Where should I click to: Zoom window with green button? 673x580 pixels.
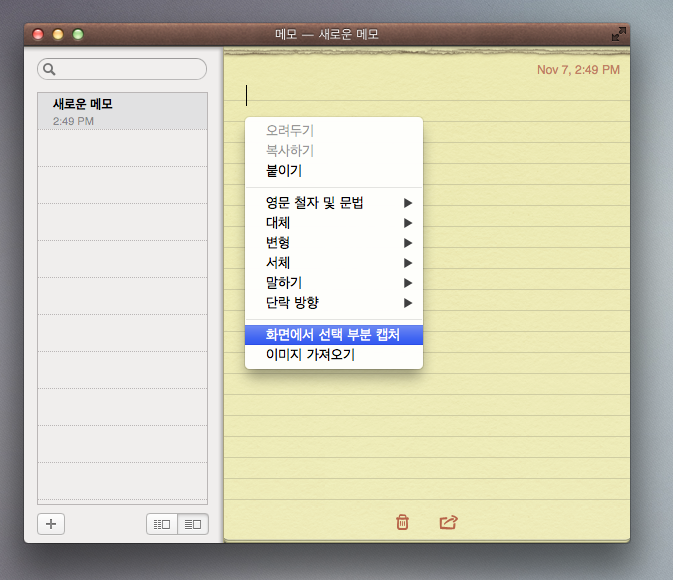[x=78, y=34]
